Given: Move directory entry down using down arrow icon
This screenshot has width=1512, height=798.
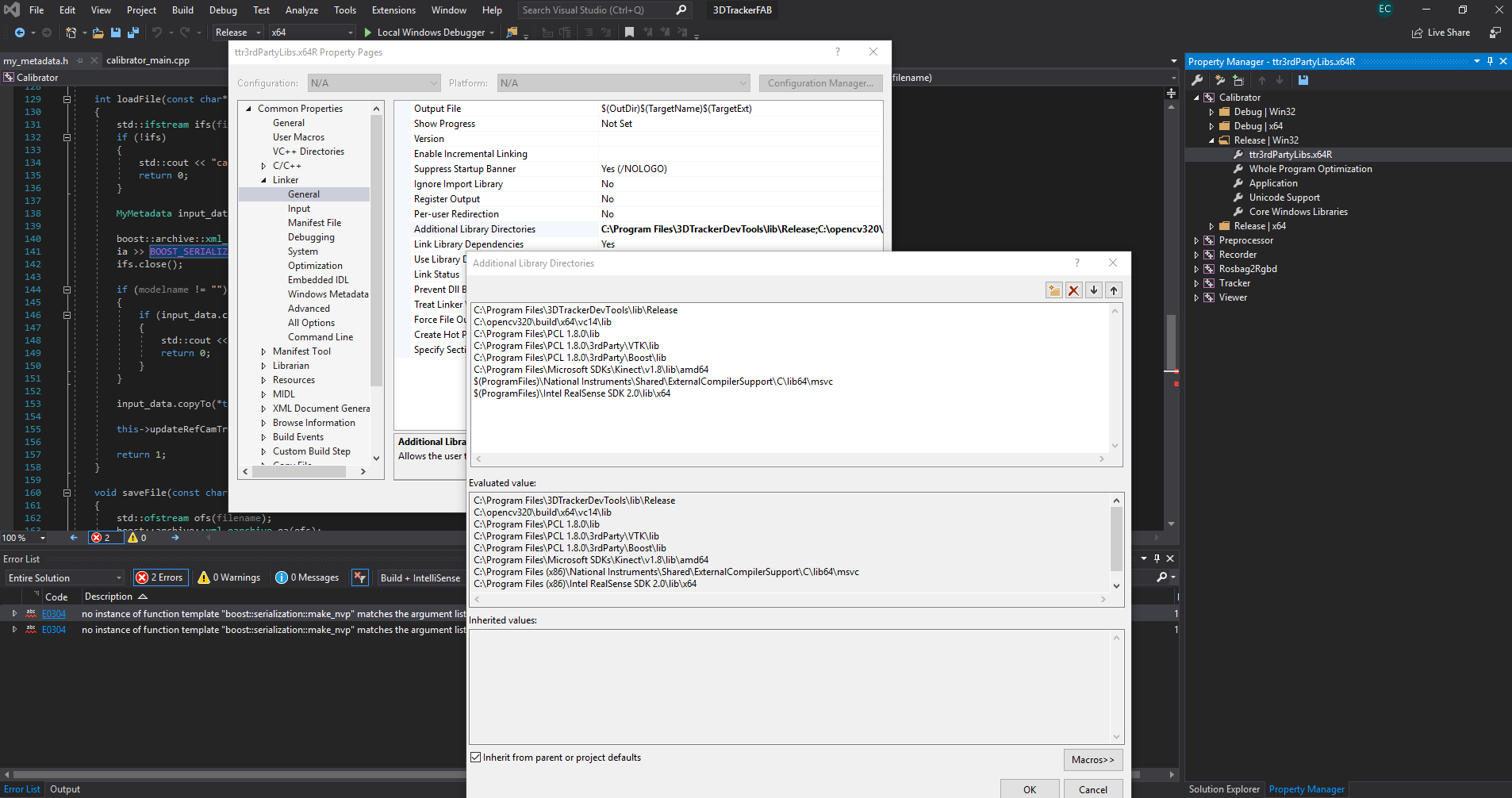Looking at the screenshot, I should (x=1093, y=290).
